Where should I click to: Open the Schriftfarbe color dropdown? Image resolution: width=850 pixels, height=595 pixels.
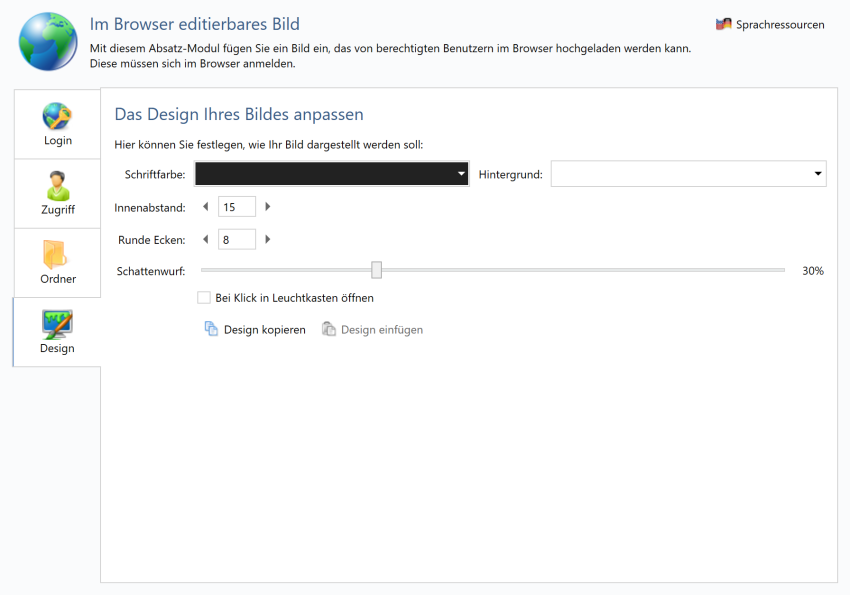(x=461, y=173)
